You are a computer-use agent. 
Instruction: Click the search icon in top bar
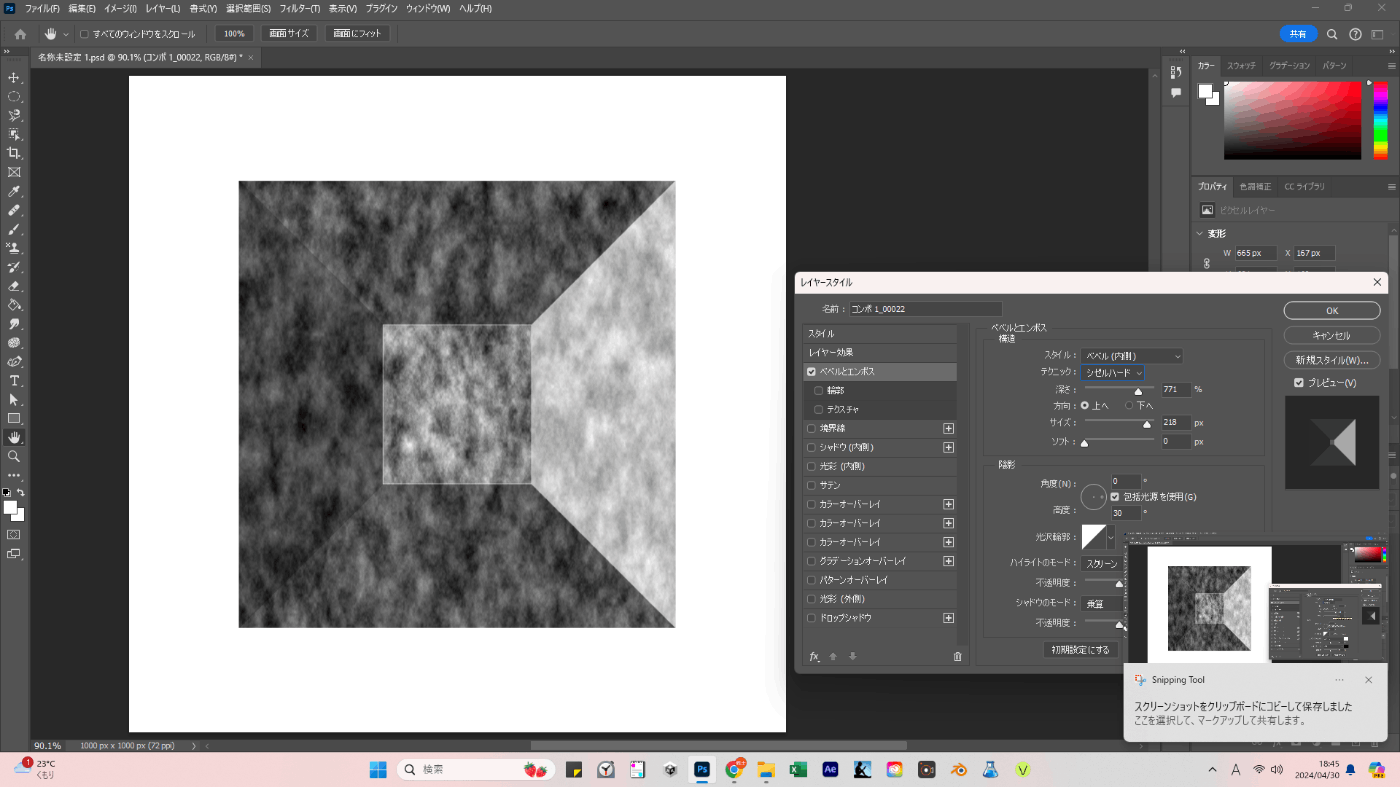pyautogui.click(x=1332, y=34)
